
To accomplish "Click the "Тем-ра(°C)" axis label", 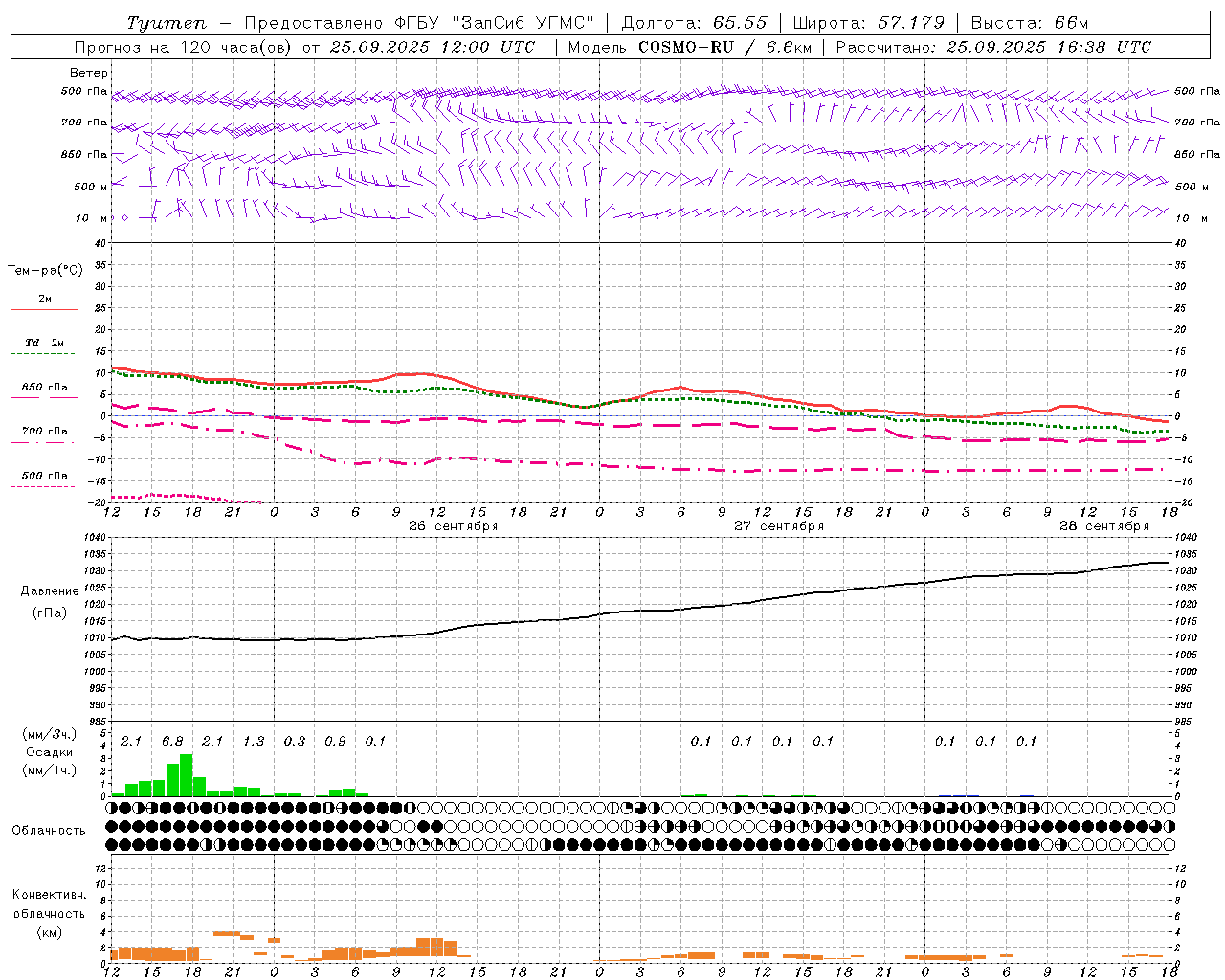I will click(45, 271).
